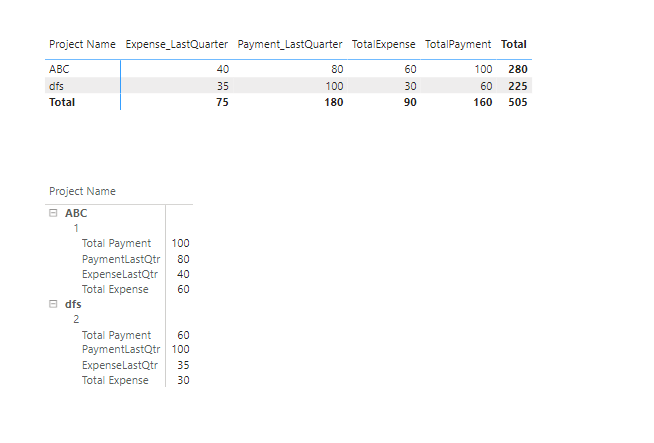Click matrix value 35 for dfs ExpenseLastQtr
The height and width of the screenshot is (443, 654).
tap(183, 365)
